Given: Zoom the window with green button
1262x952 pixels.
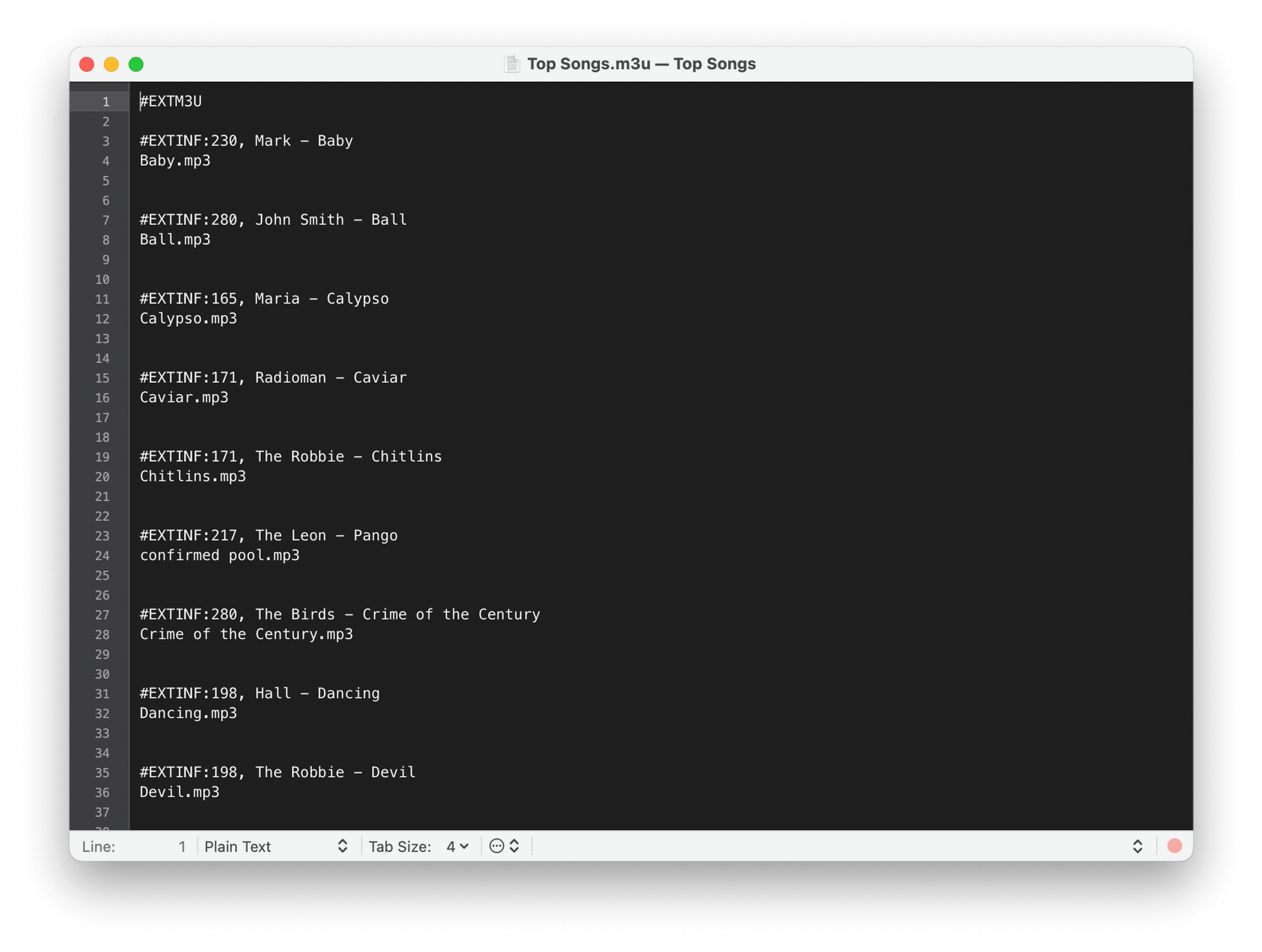Looking at the screenshot, I should pos(136,64).
